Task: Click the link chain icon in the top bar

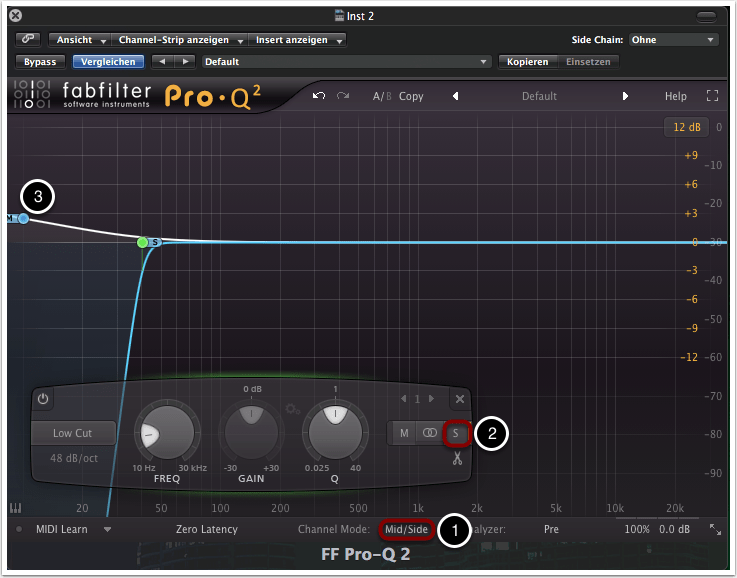Action: point(29,40)
